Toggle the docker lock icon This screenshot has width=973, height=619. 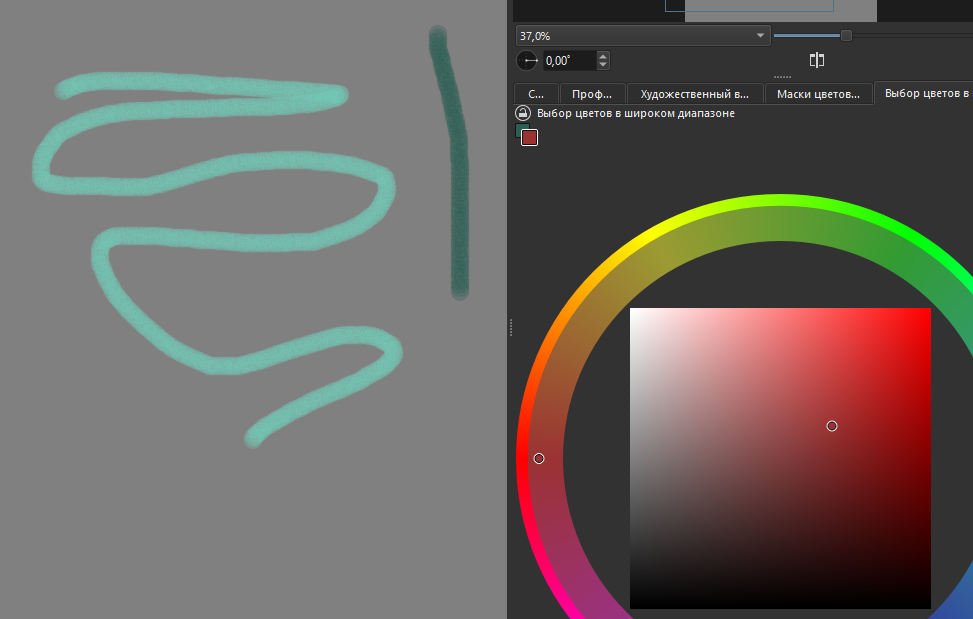523,113
